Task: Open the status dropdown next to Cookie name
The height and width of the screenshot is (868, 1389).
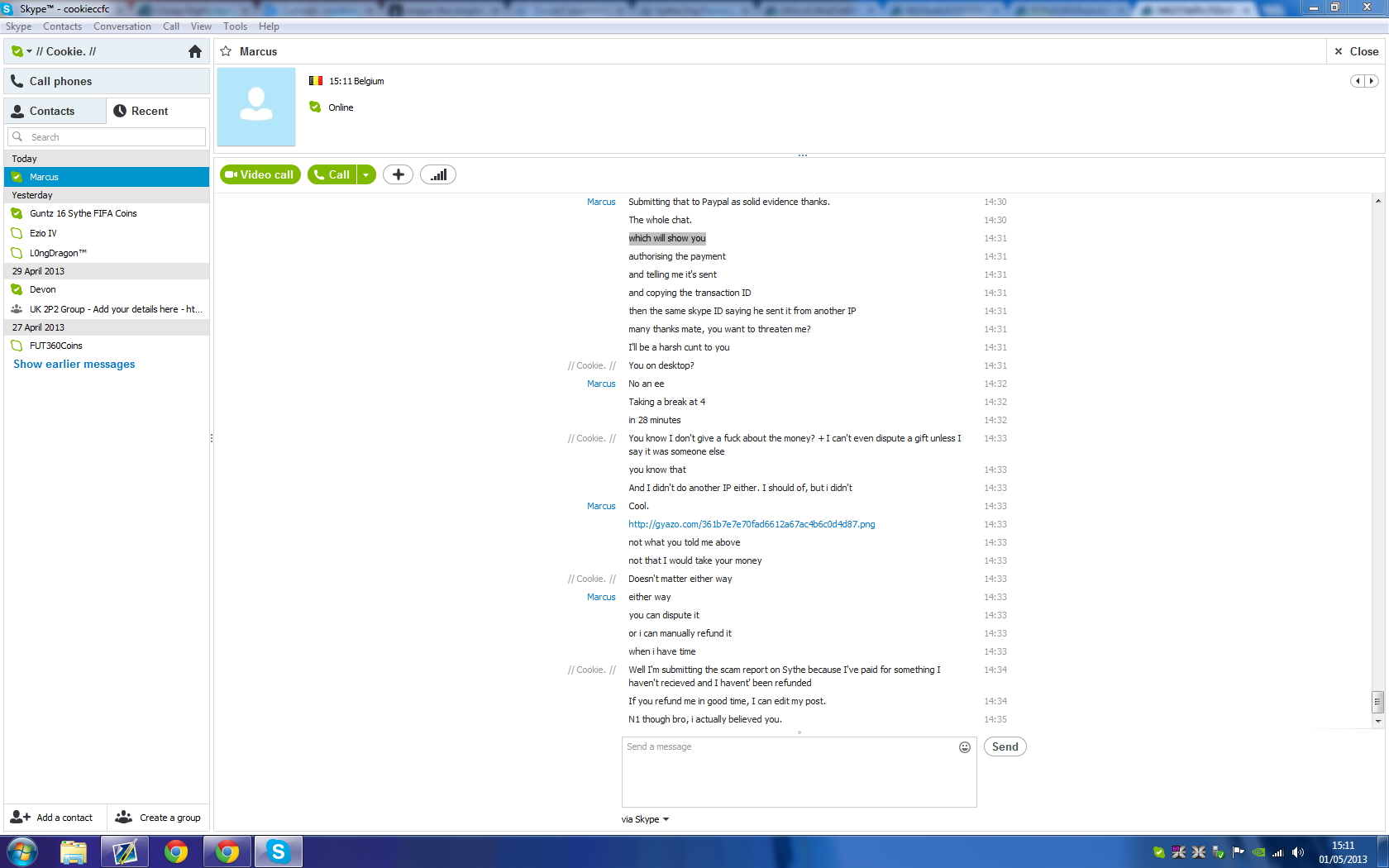Action: 29,51
